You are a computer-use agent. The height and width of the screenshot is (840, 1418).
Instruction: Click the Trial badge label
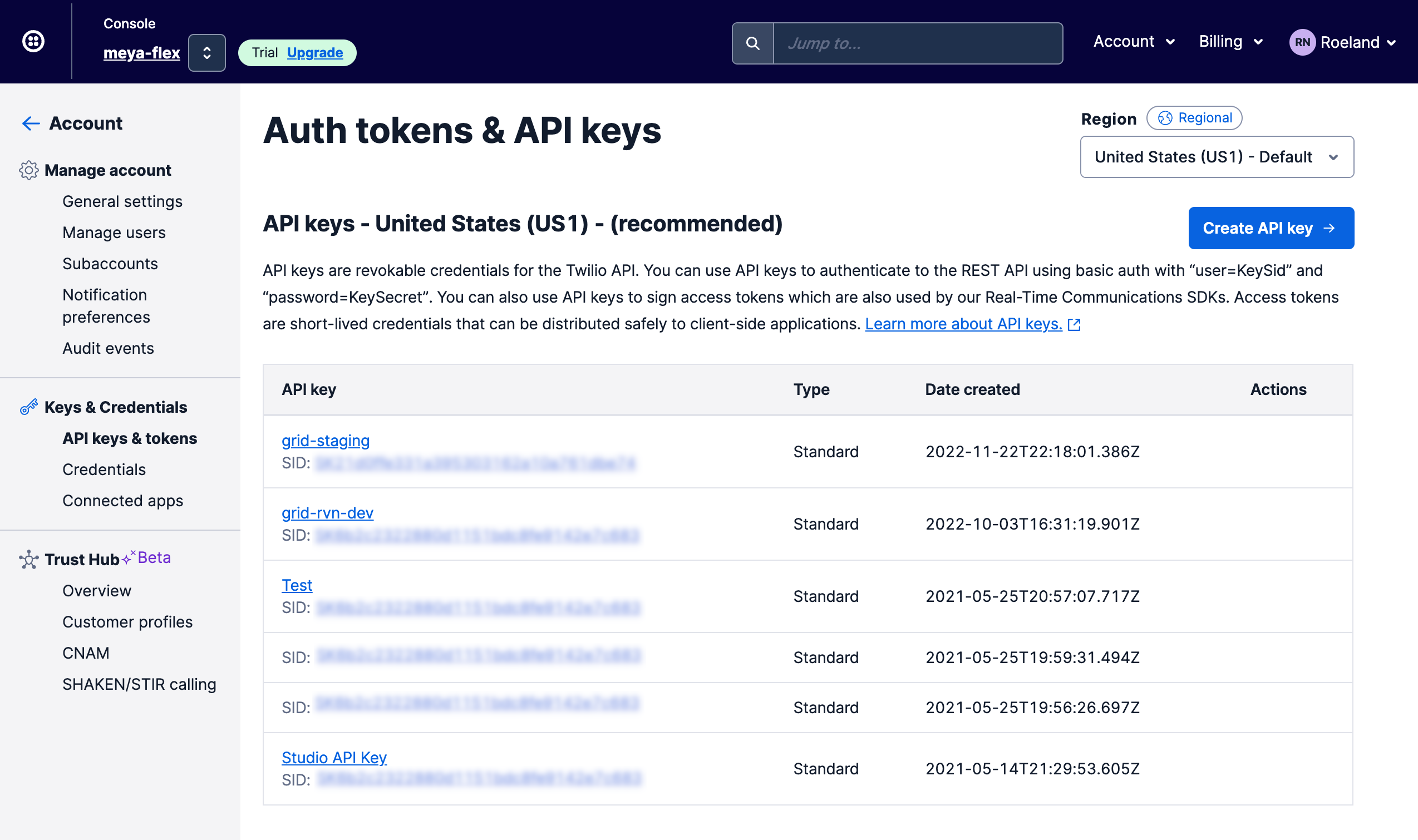click(264, 53)
